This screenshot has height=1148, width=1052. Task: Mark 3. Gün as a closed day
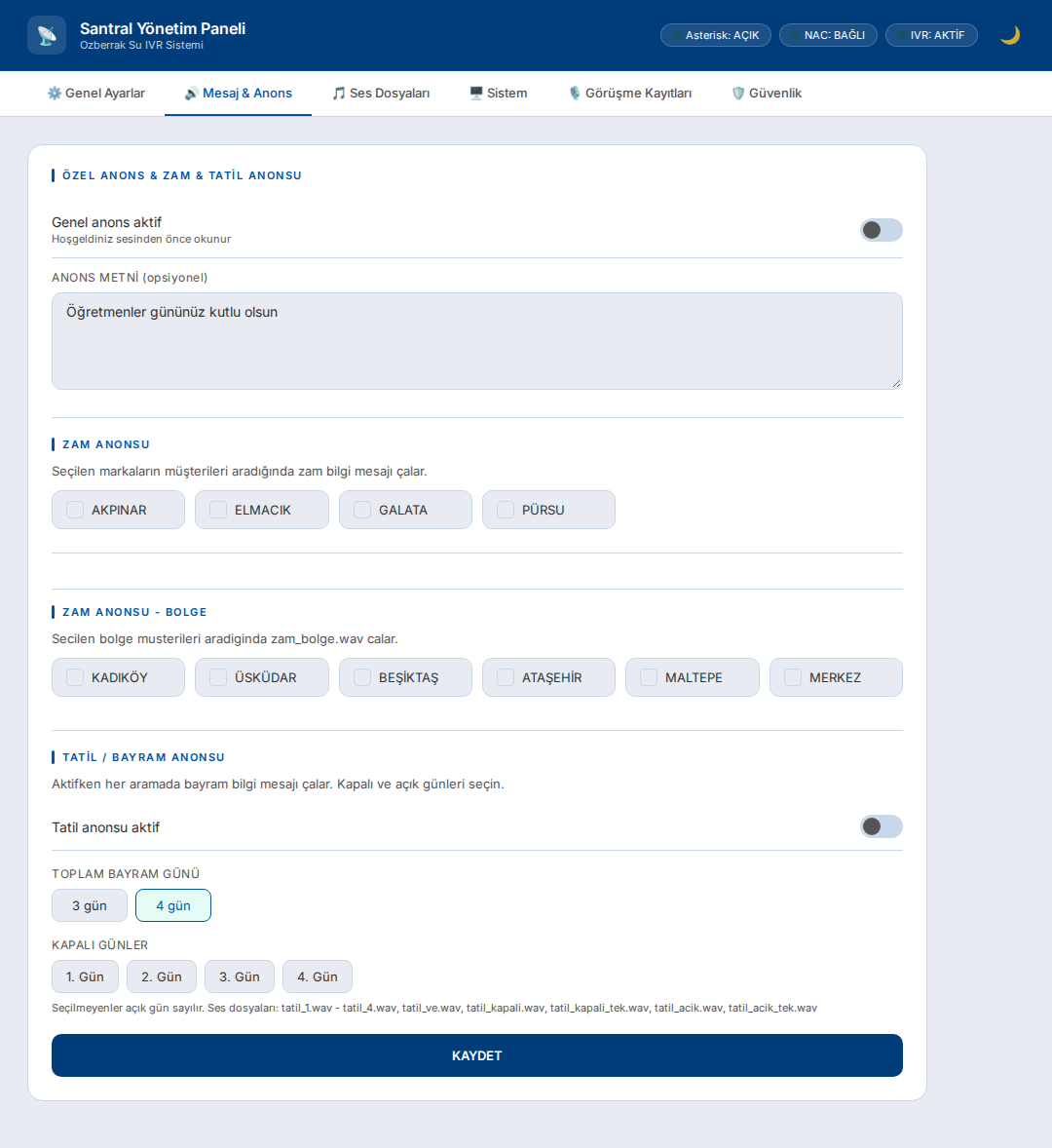[x=240, y=976]
